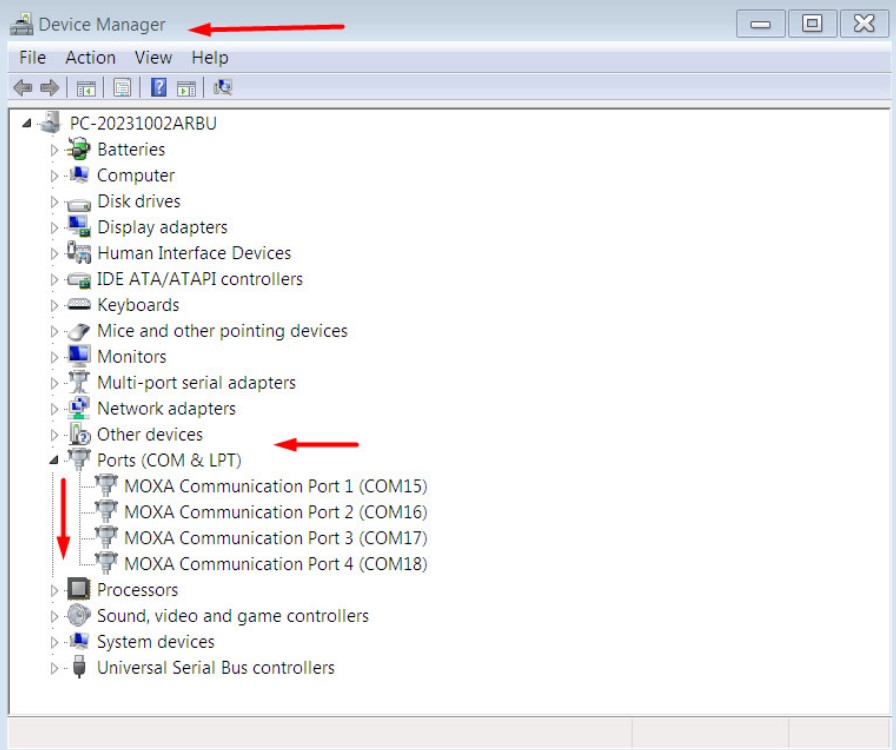Click the PC-20231002ARBU computer icon
Viewport: 896px width, 750px height.
coord(50,122)
